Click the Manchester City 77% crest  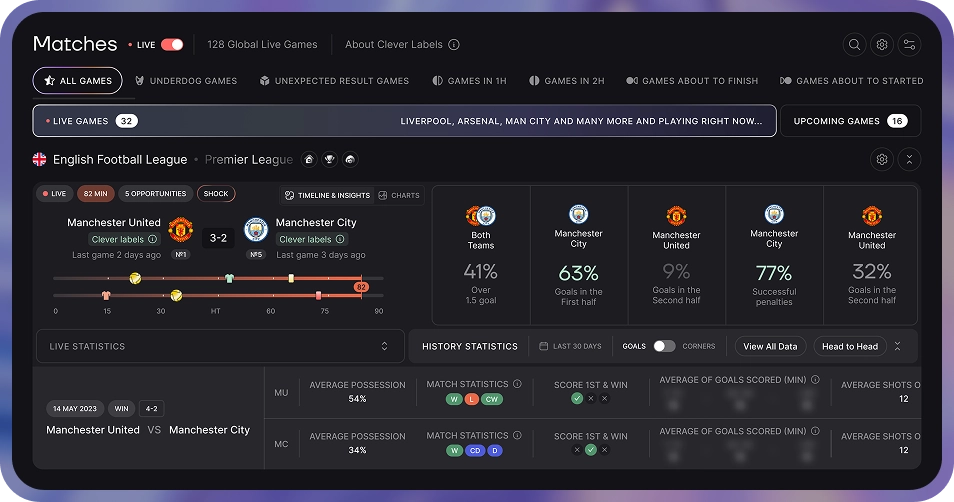pyautogui.click(x=774, y=214)
